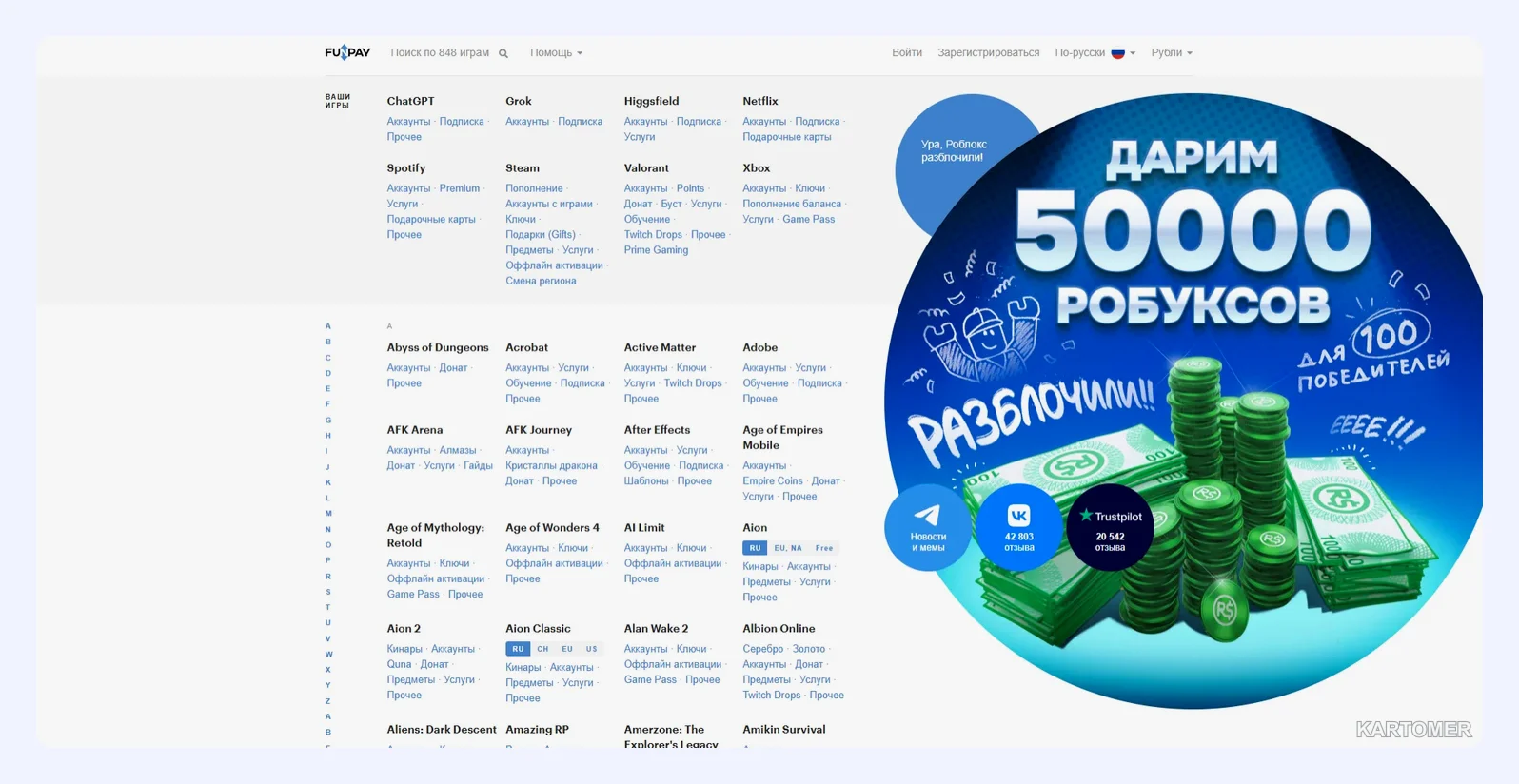Click the search magnifier icon
The image size is (1519, 784).
coord(503,53)
